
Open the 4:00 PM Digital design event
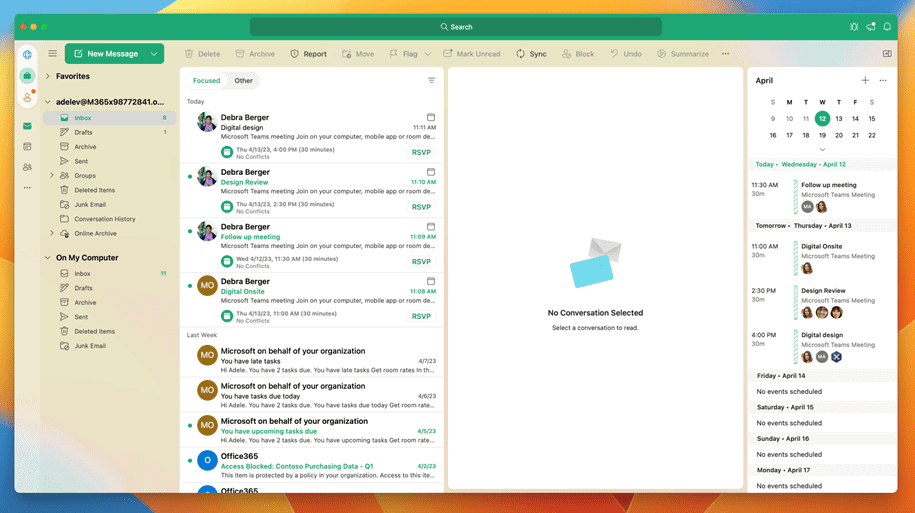pos(822,346)
